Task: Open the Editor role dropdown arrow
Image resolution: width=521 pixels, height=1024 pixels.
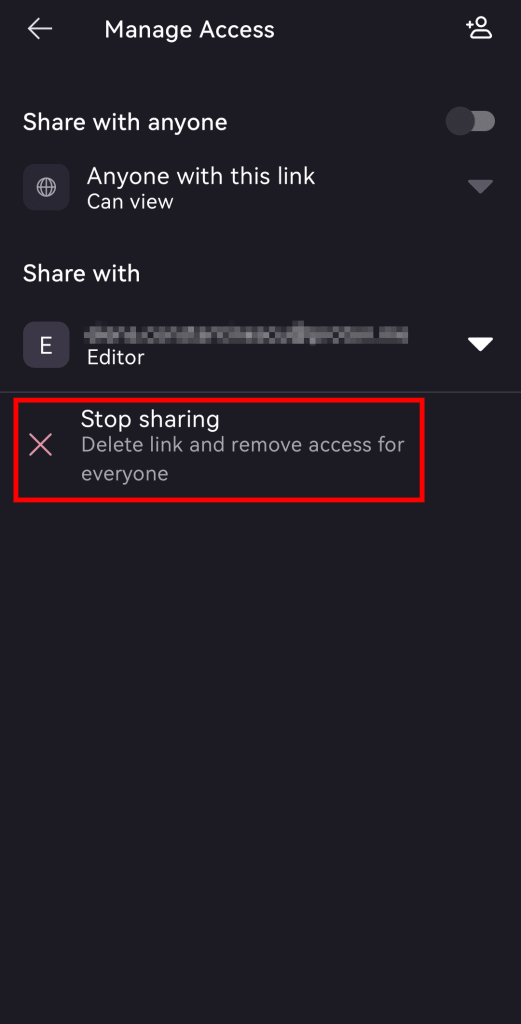Action: point(480,344)
